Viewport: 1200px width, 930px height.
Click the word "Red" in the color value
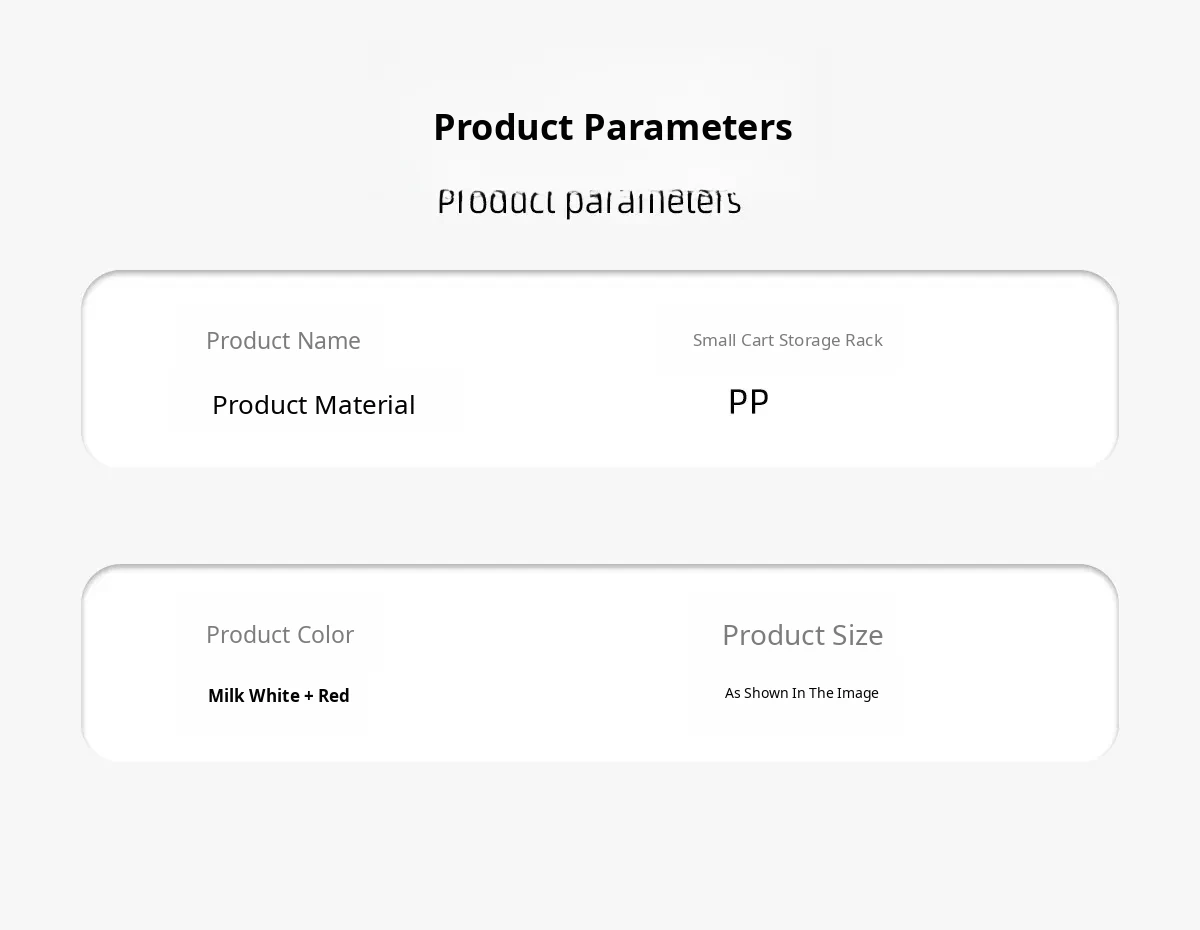(333, 696)
